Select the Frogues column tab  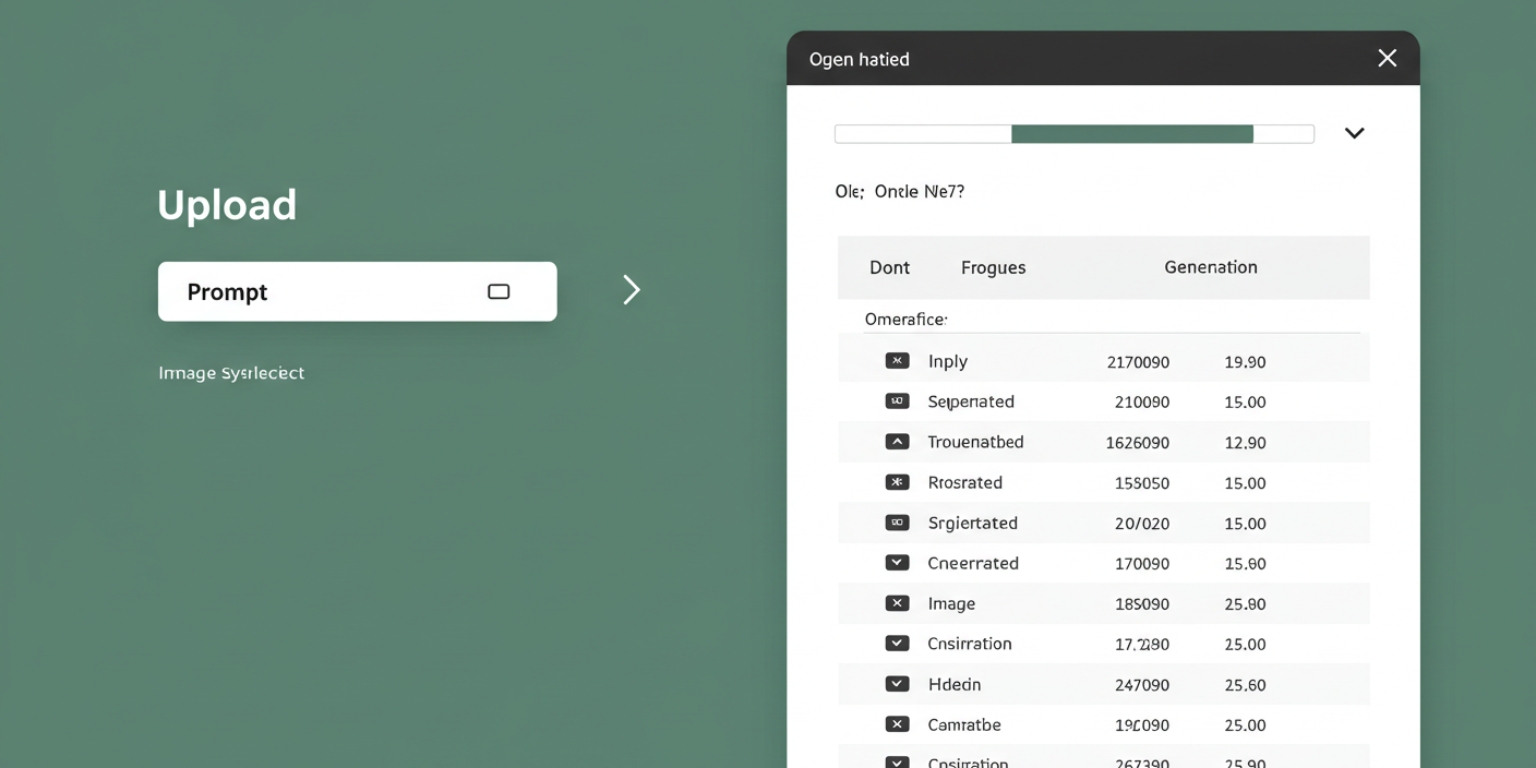993,267
